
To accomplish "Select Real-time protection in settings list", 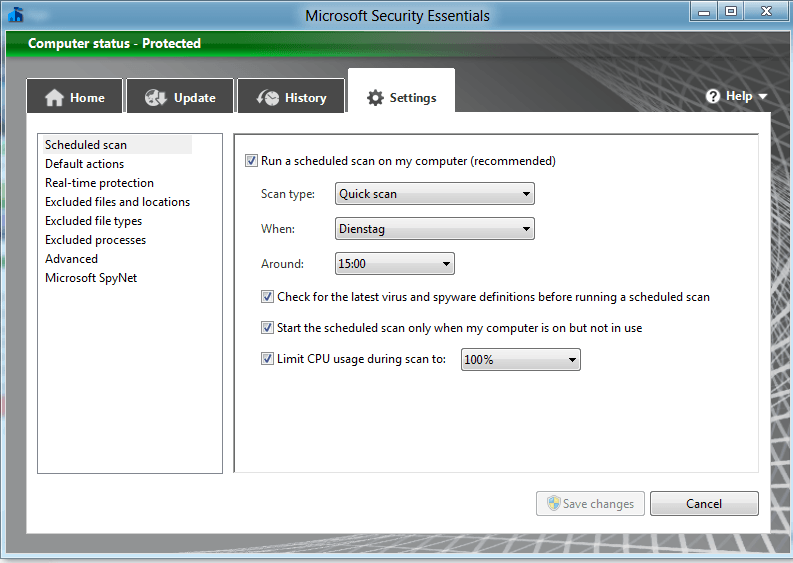I will pyautogui.click(x=99, y=183).
